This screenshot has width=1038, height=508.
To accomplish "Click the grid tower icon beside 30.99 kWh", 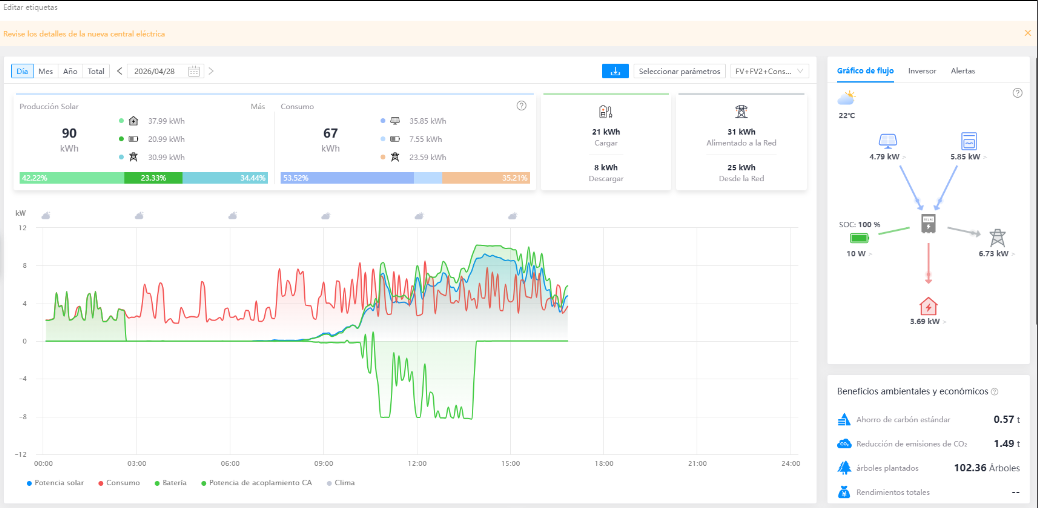I will pyautogui.click(x=133, y=157).
